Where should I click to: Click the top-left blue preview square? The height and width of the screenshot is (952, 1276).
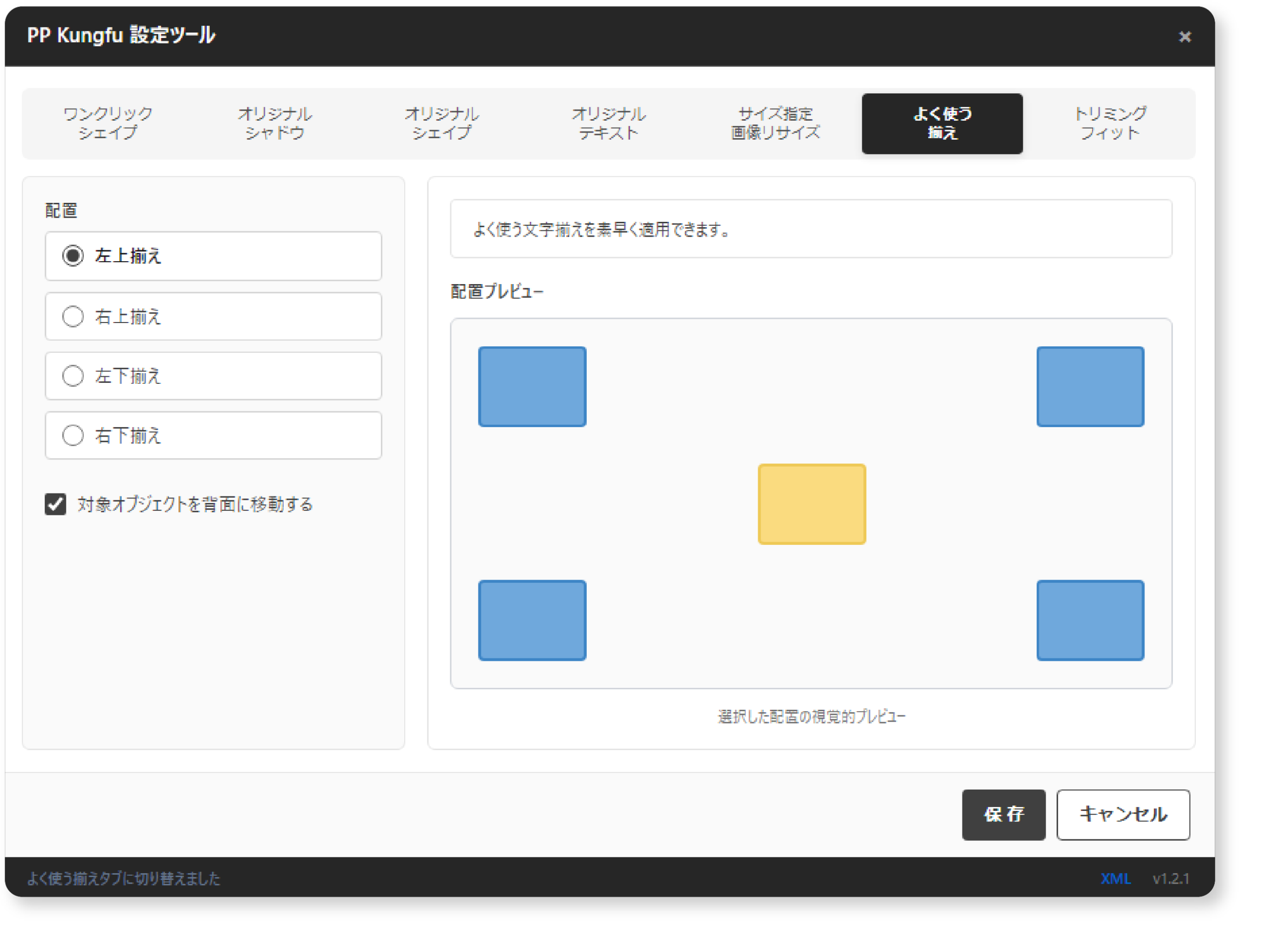point(532,387)
